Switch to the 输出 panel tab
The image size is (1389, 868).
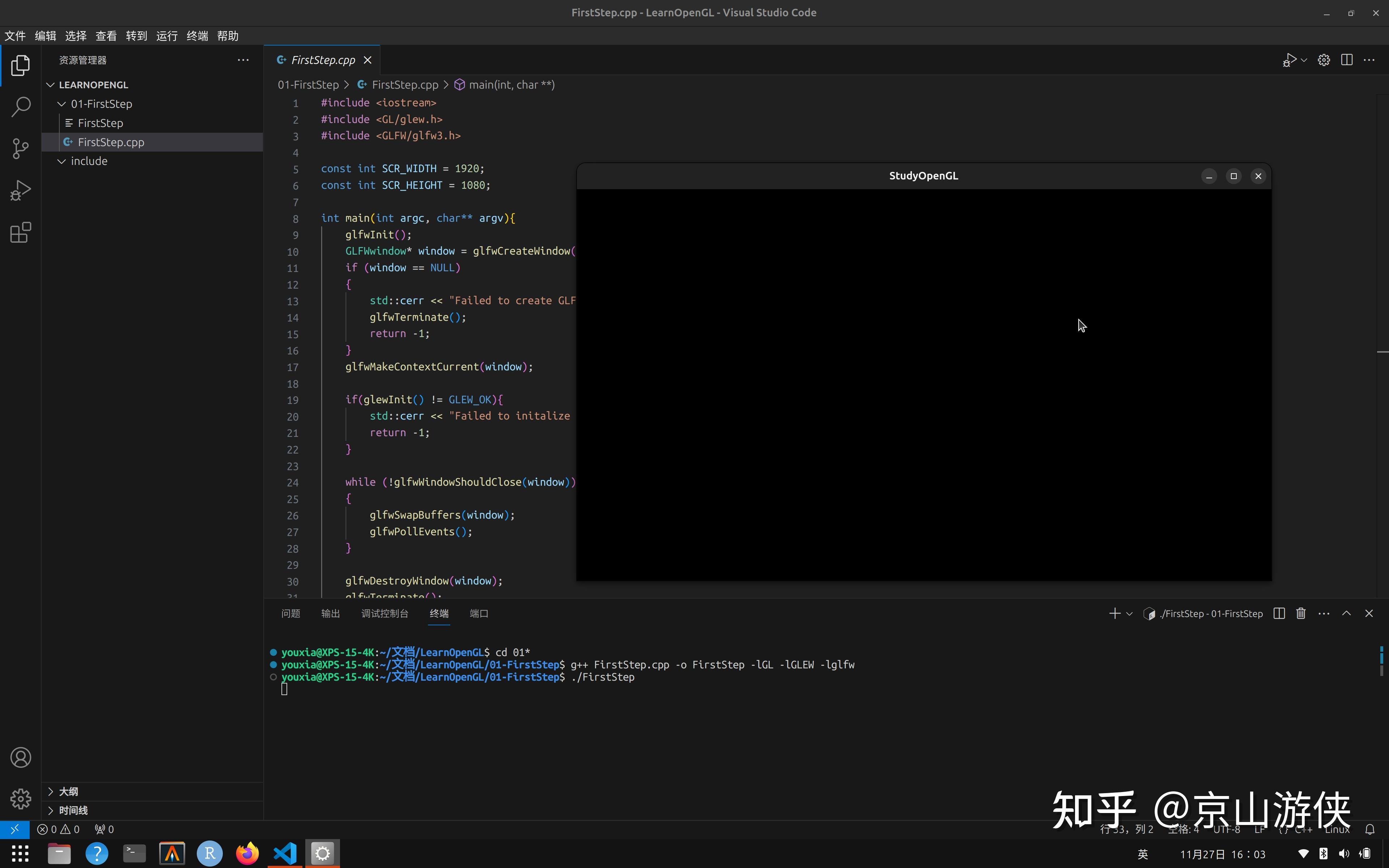pyautogui.click(x=330, y=613)
